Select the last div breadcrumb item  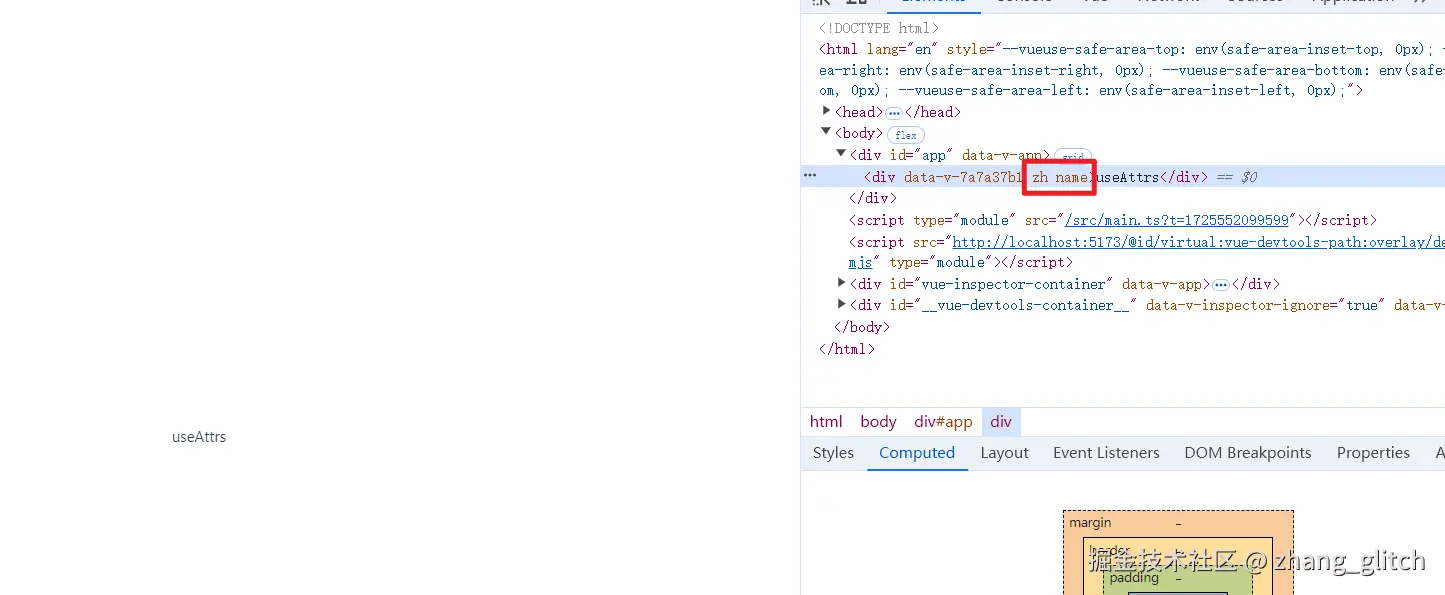click(1001, 422)
